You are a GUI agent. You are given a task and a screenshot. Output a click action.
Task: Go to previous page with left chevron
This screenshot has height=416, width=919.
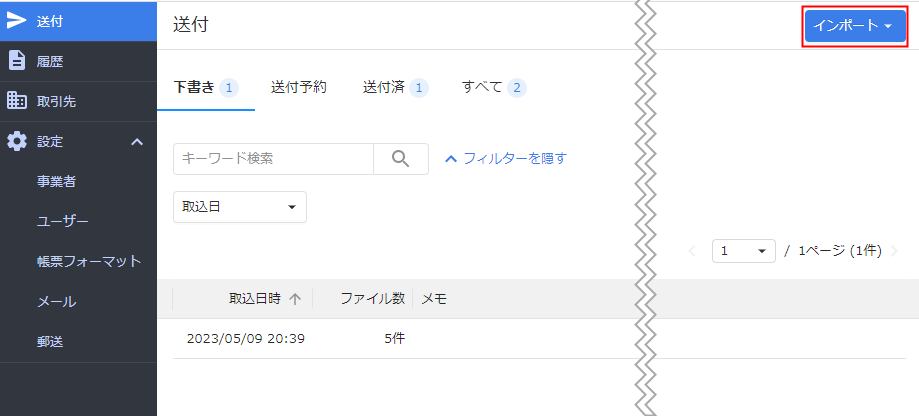tap(692, 251)
